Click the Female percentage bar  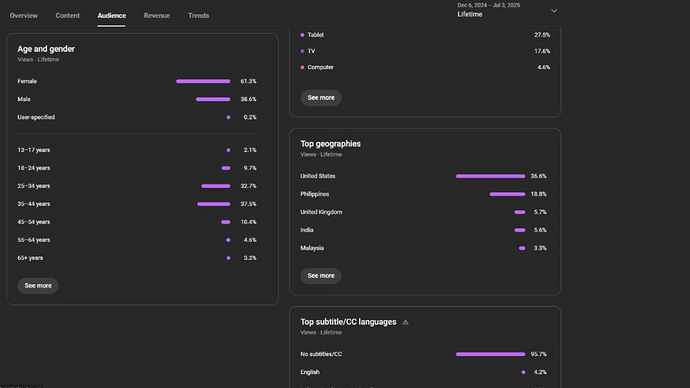[203, 81]
